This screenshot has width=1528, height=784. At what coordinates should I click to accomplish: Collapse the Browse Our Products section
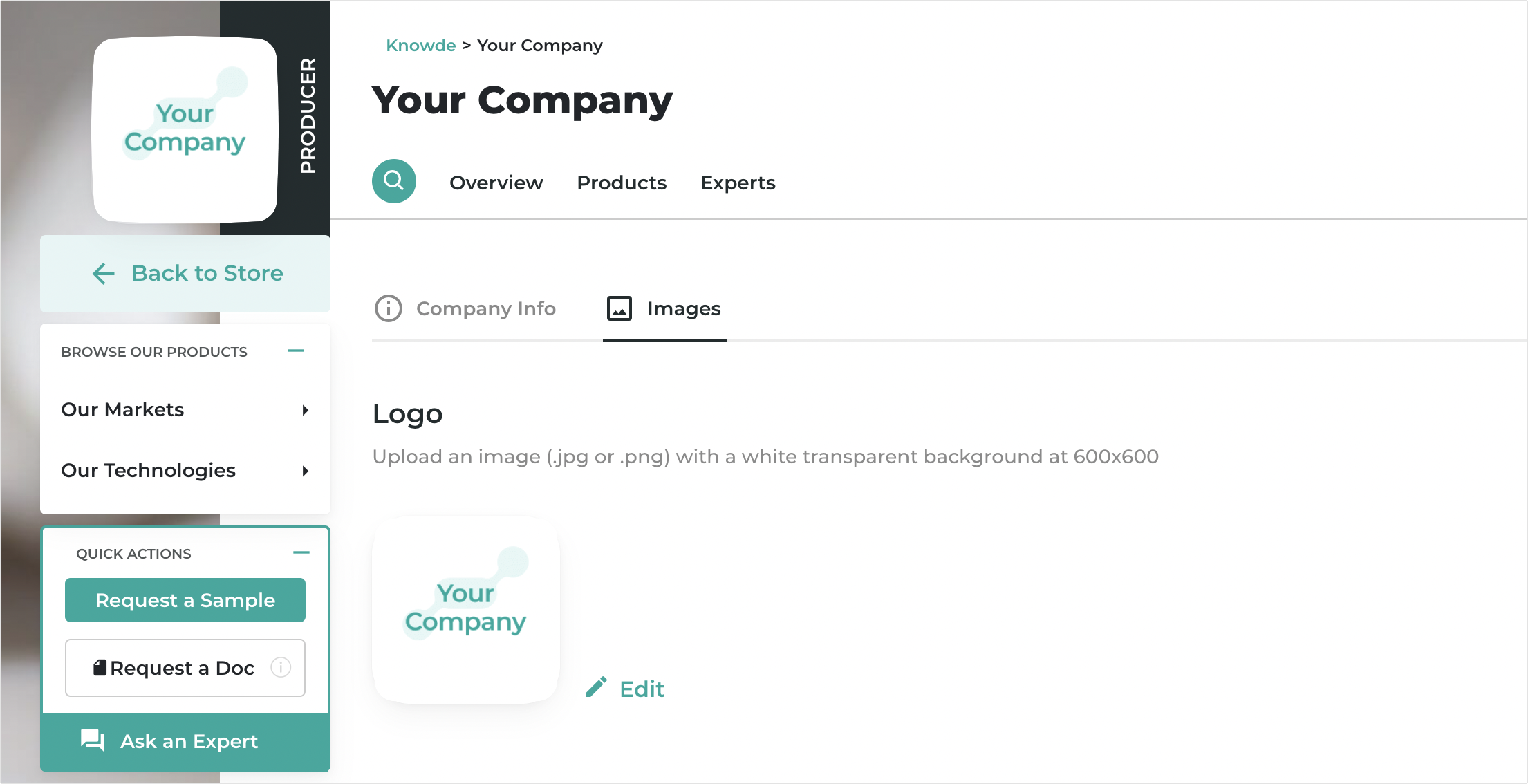[296, 351]
